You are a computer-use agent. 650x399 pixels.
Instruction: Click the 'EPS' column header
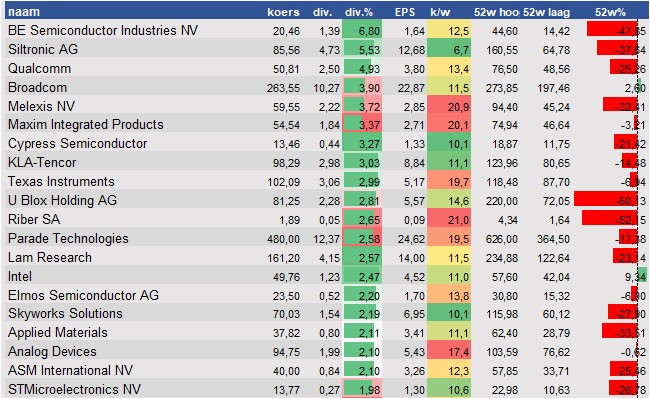pyautogui.click(x=405, y=12)
